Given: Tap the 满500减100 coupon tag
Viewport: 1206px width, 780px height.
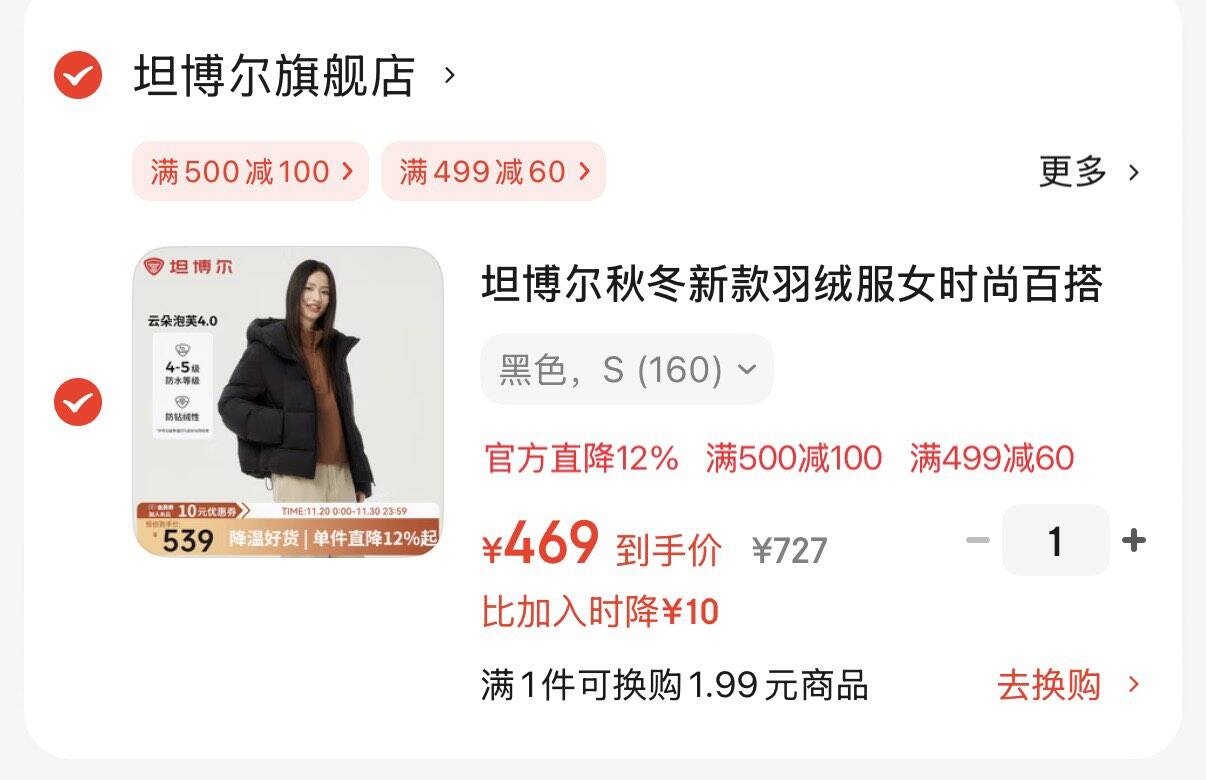Looking at the screenshot, I should coord(250,171).
